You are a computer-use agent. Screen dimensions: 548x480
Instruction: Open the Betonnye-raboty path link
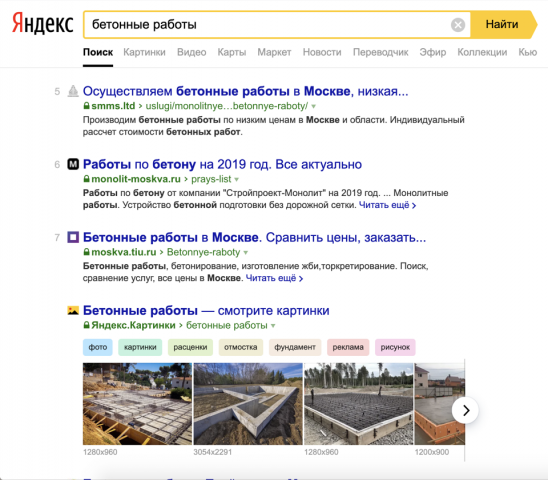point(203,252)
